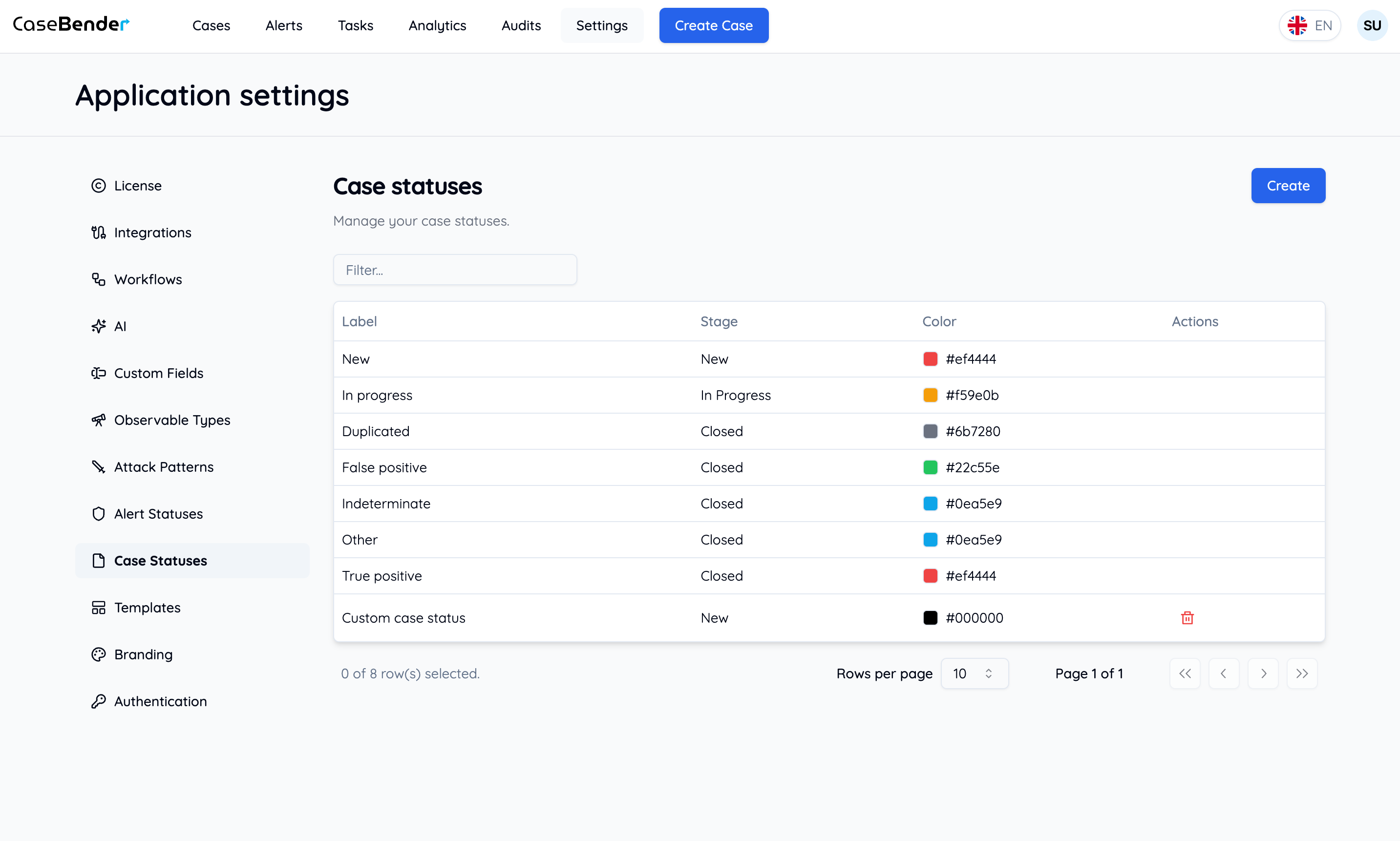Select the License icon in the sidebar
Image resolution: width=1400 pixels, height=841 pixels.
click(99, 185)
